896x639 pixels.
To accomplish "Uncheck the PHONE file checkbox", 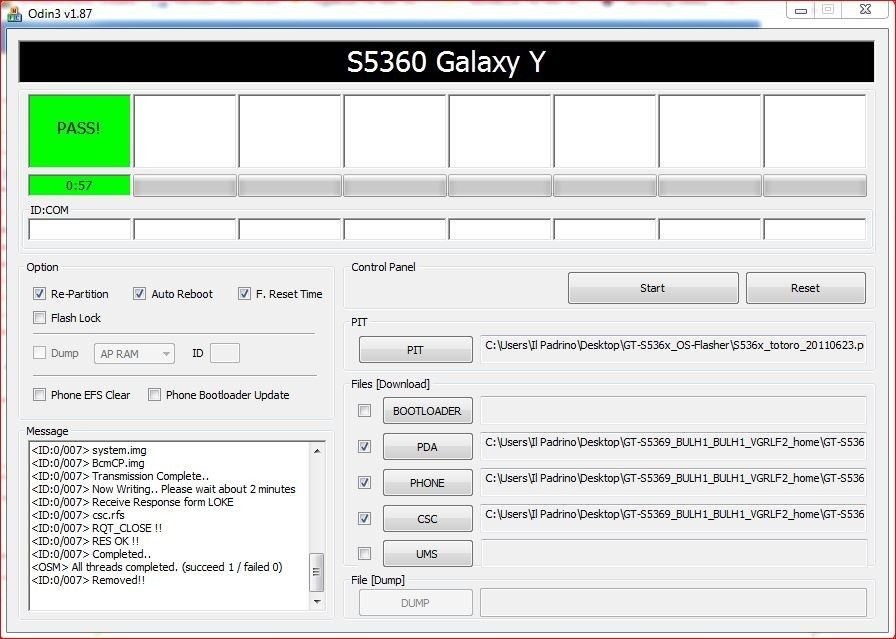I will [x=364, y=482].
